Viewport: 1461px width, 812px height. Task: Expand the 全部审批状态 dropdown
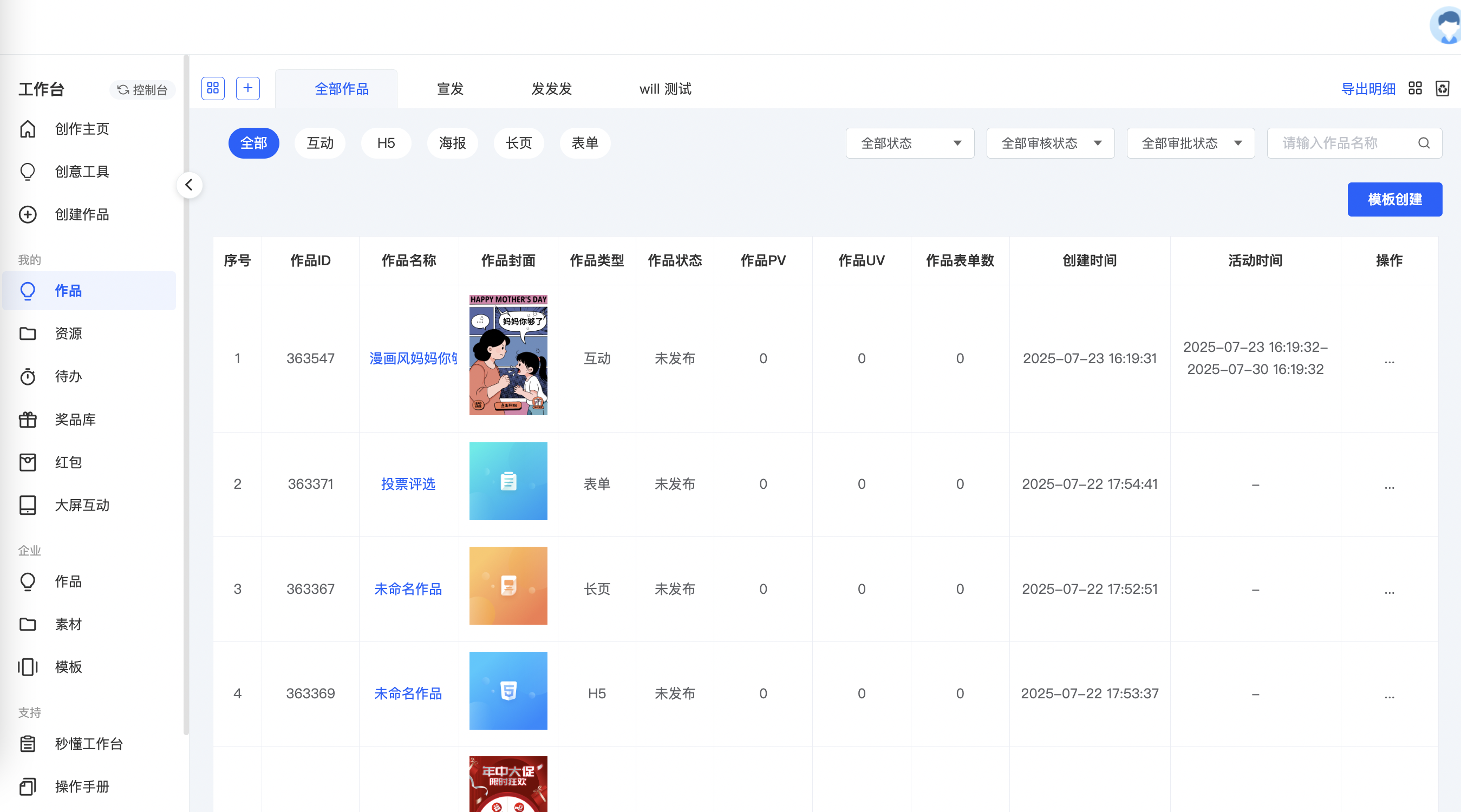click(x=1190, y=143)
